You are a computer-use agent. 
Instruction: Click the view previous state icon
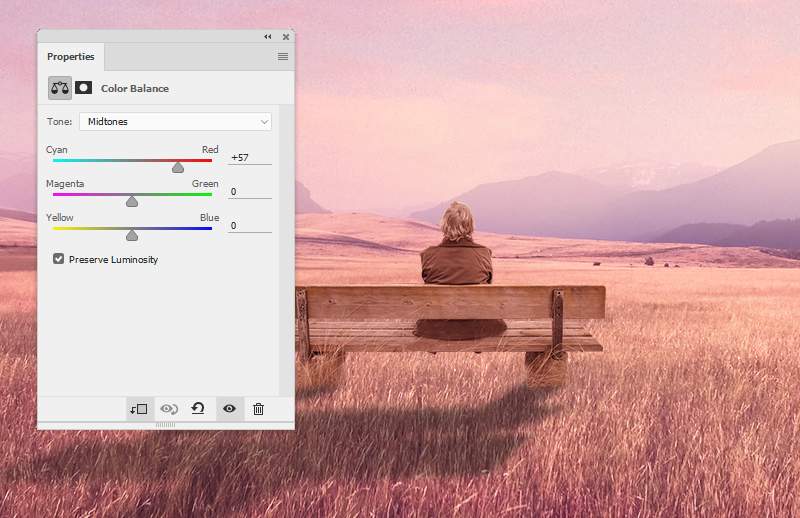coord(169,408)
